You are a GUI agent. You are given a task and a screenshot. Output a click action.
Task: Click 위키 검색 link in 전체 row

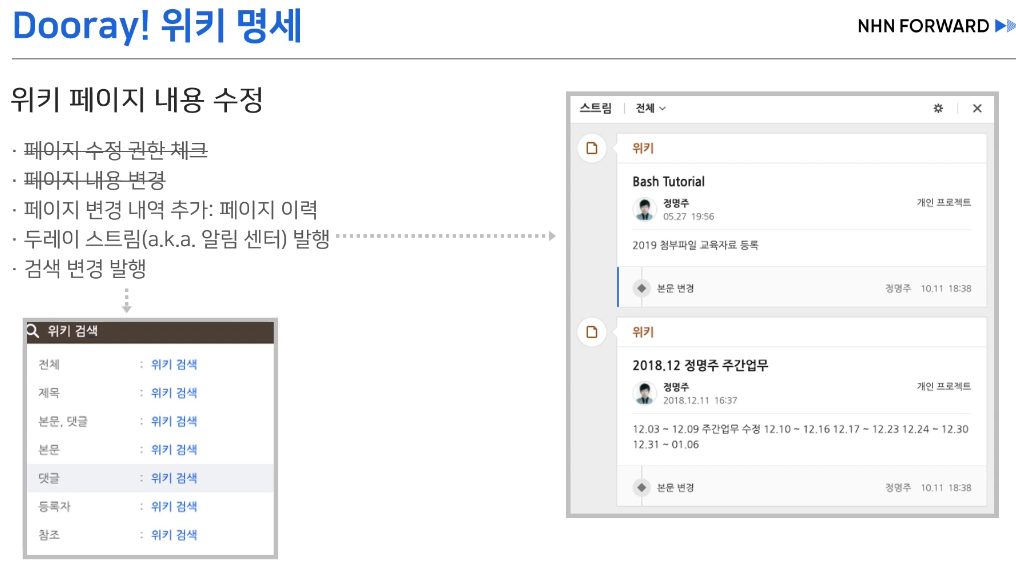[x=174, y=364]
